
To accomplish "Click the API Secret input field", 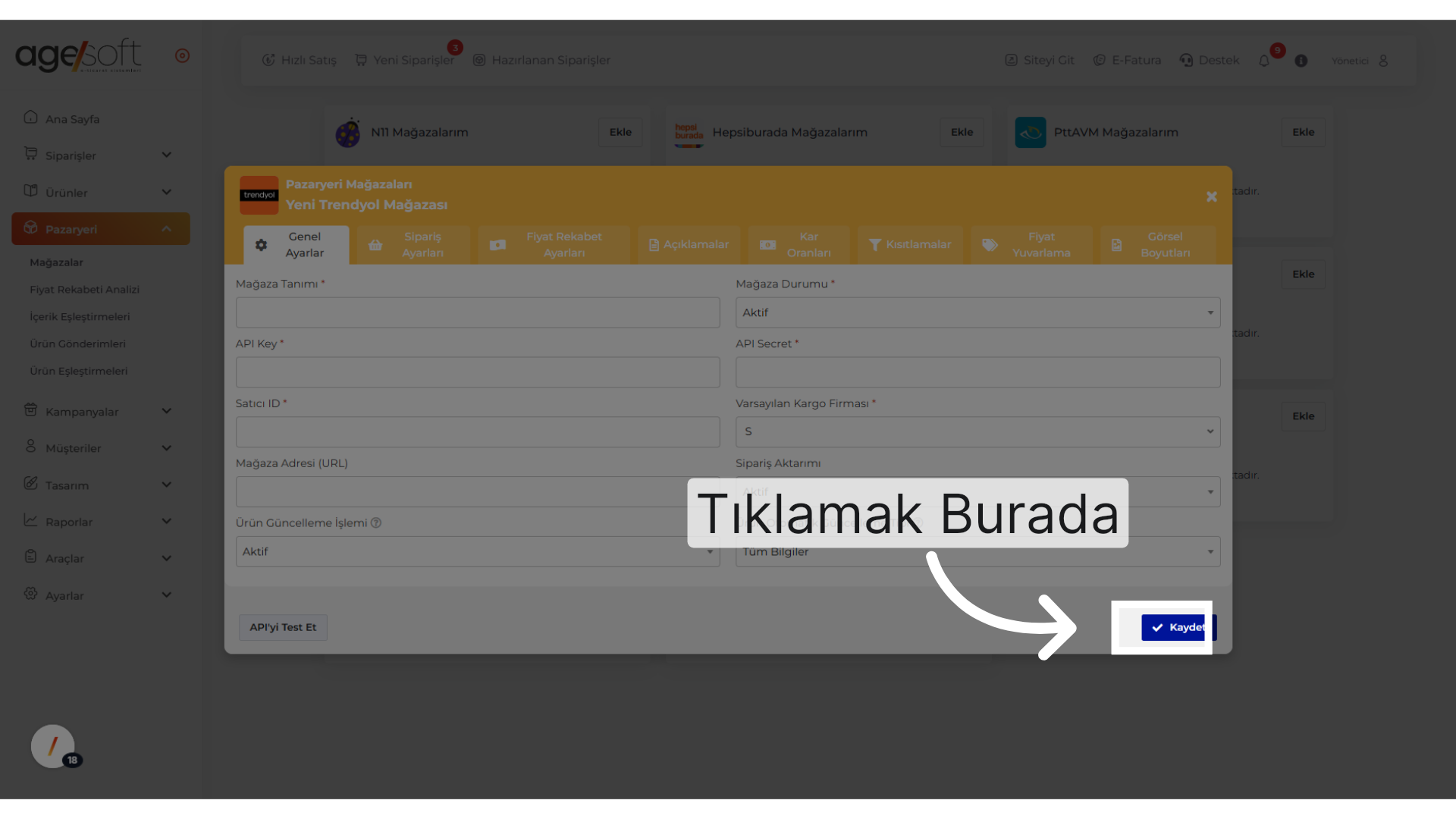I will (x=977, y=372).
